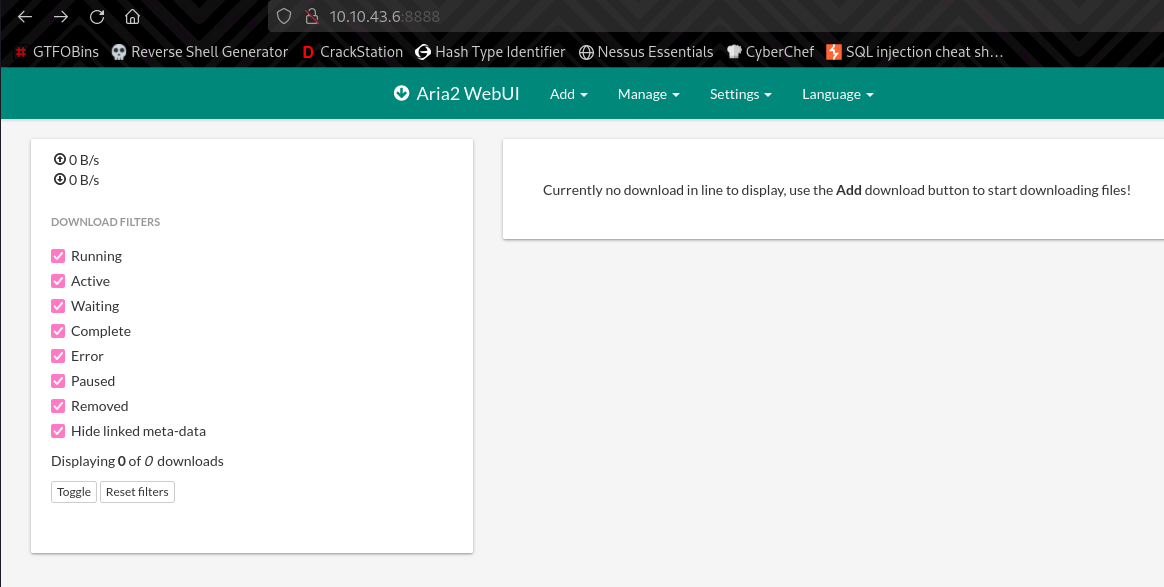Click the Reset filters button
1164x587 pixels.
pyautogui.click(x=137, y=492)
